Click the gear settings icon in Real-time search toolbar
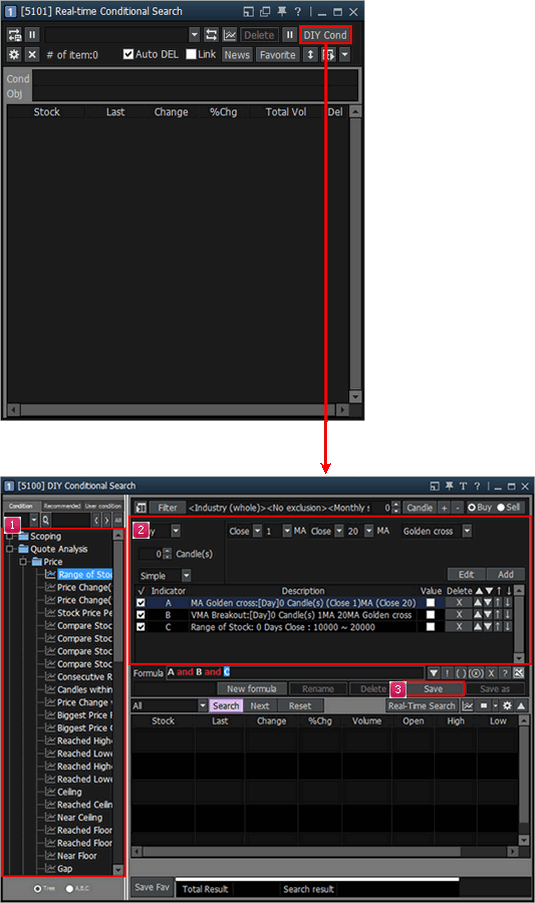 14,55
